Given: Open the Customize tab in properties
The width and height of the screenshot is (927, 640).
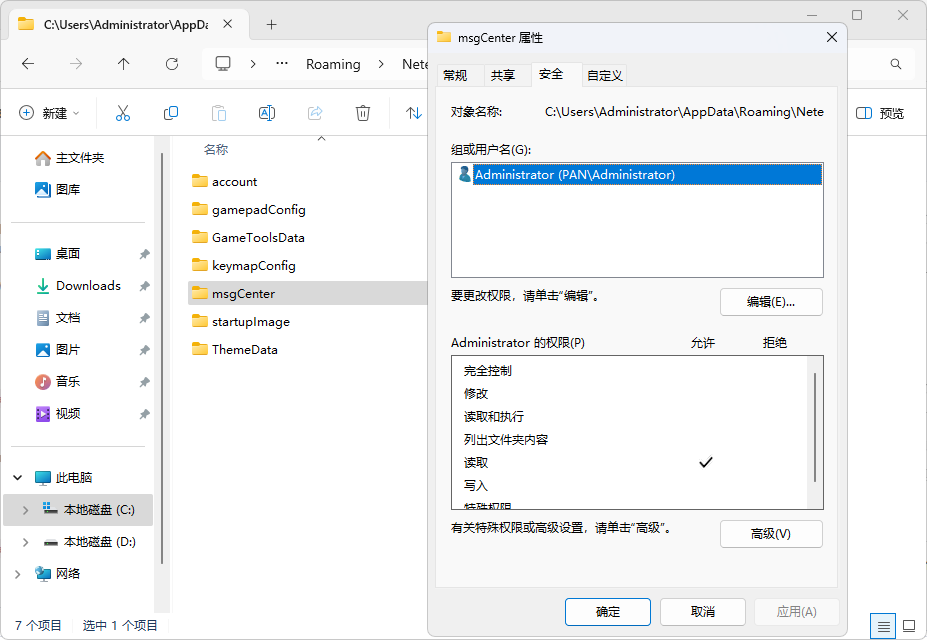Looking at the screenshot, I should (605, 75).
